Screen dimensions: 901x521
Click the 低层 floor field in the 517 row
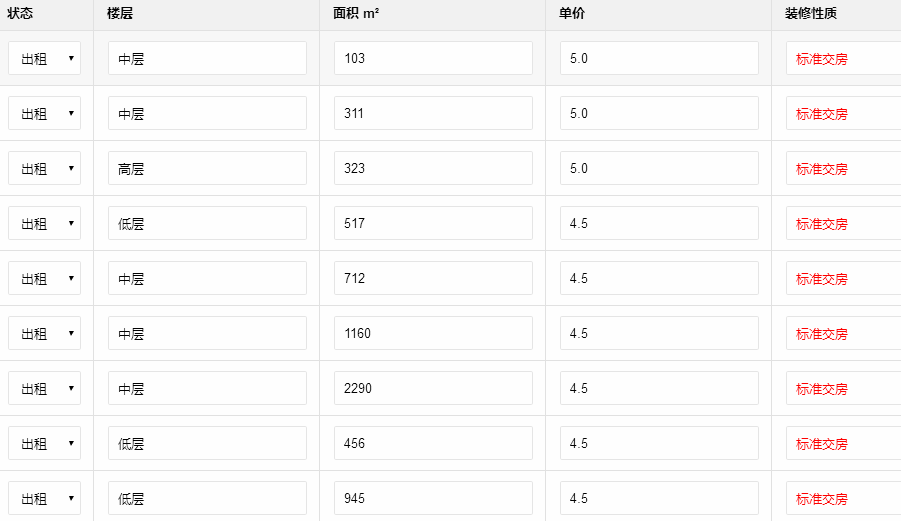(207, 223)
